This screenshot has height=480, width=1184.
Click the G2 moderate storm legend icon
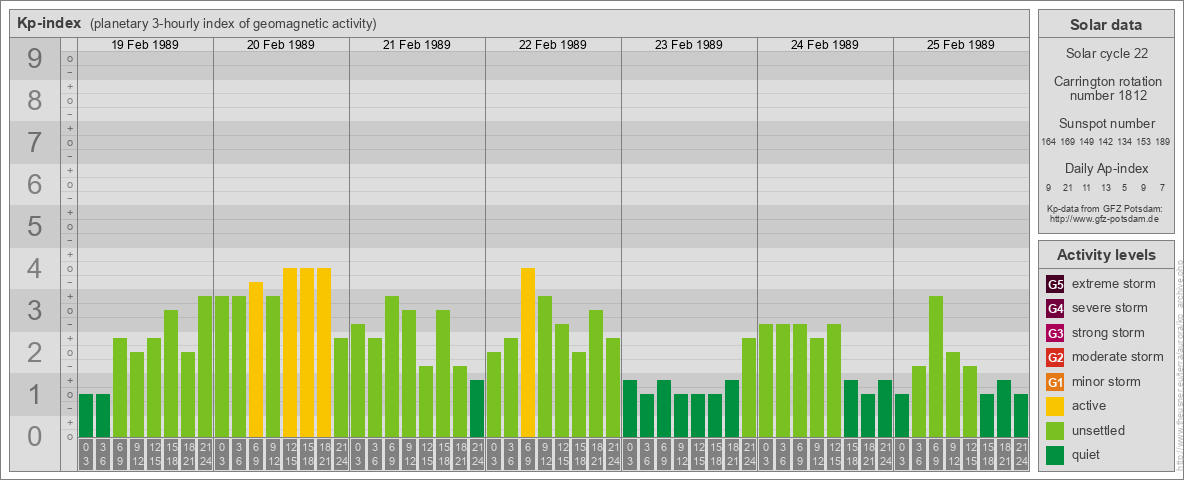coord(1055,357)
